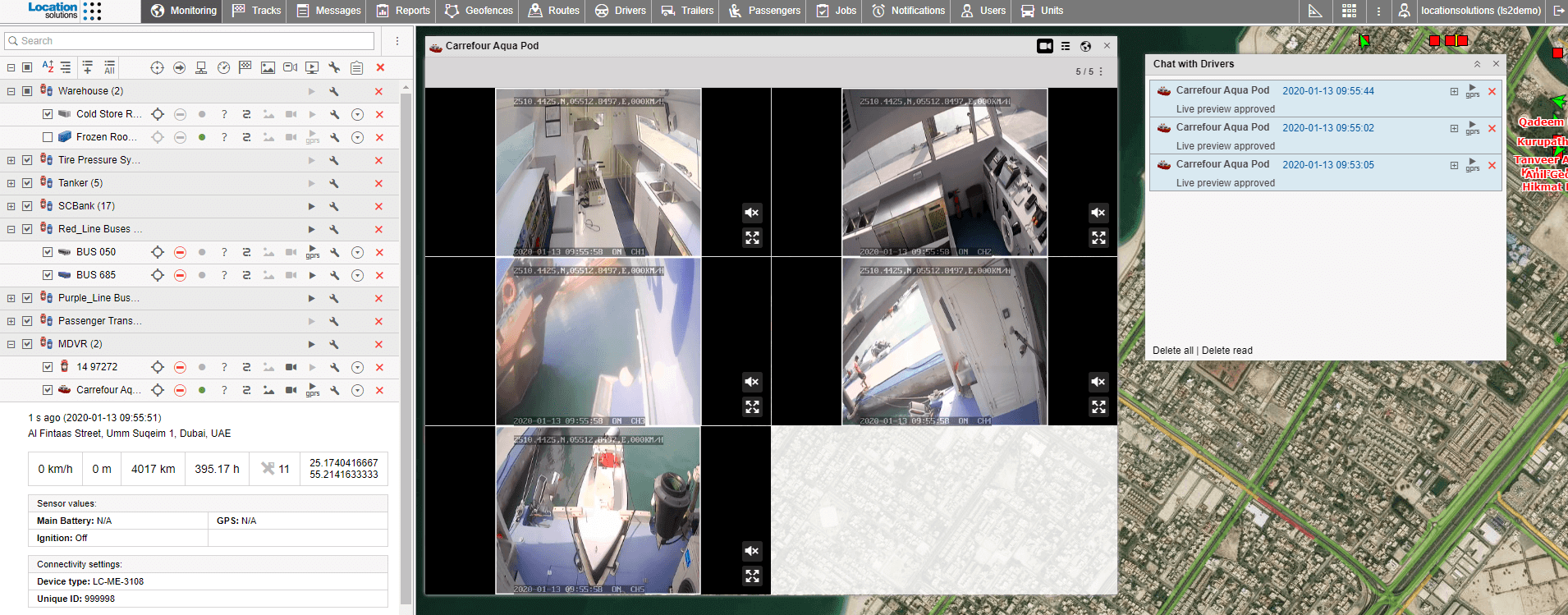Collapse the Red_Line Buses group

tap(11, 229)
